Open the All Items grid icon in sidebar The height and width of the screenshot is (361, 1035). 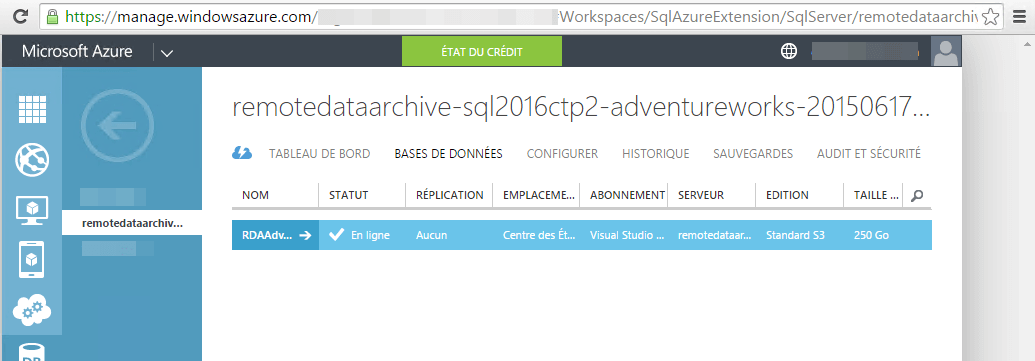[x=32, y=109]
